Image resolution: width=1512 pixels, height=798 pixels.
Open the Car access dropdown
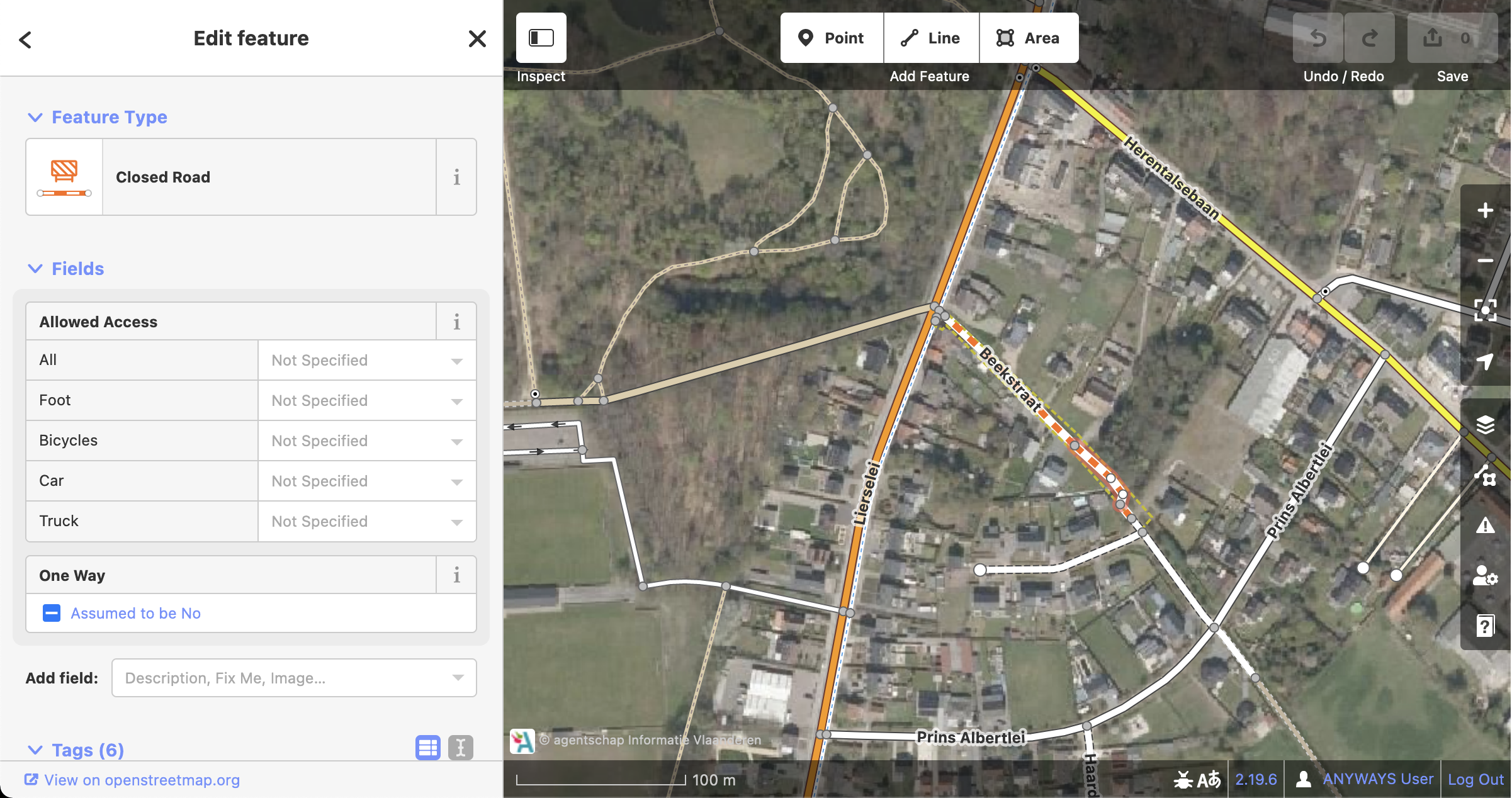367,481
